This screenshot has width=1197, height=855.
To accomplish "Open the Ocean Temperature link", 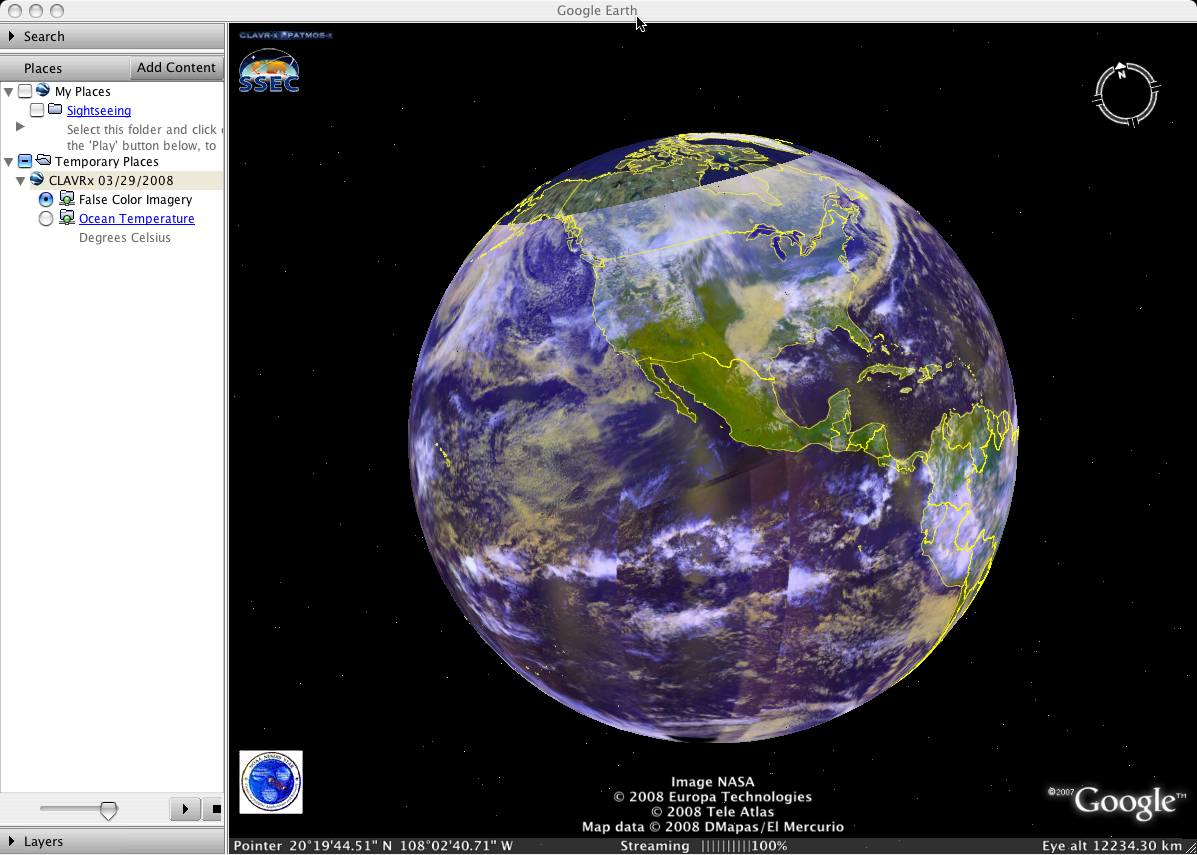I will 137,219.
